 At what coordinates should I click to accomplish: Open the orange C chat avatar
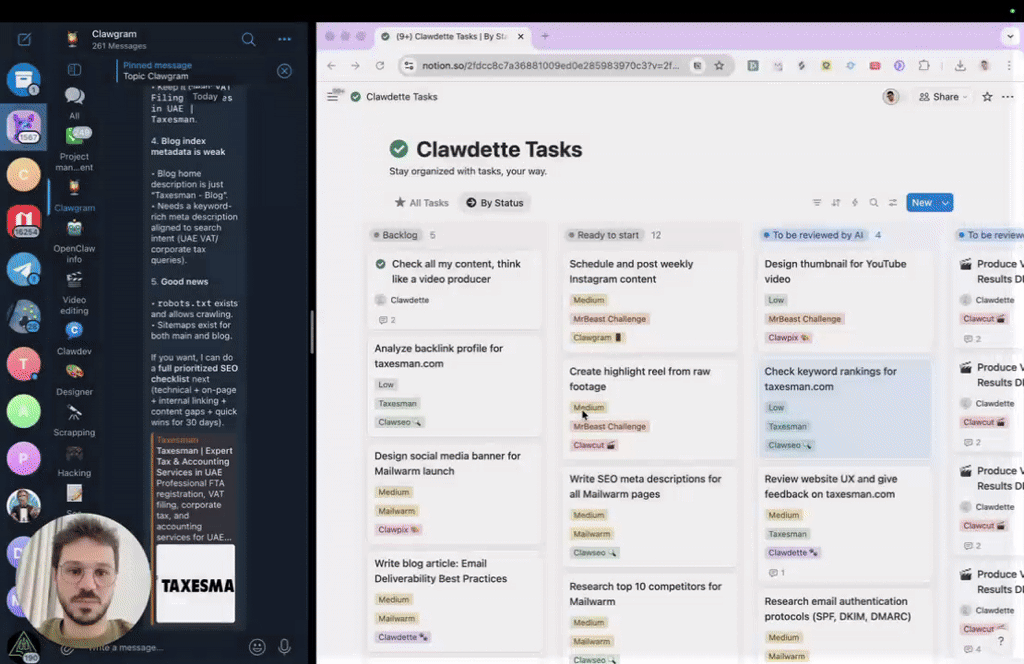(x=24, y=175)
